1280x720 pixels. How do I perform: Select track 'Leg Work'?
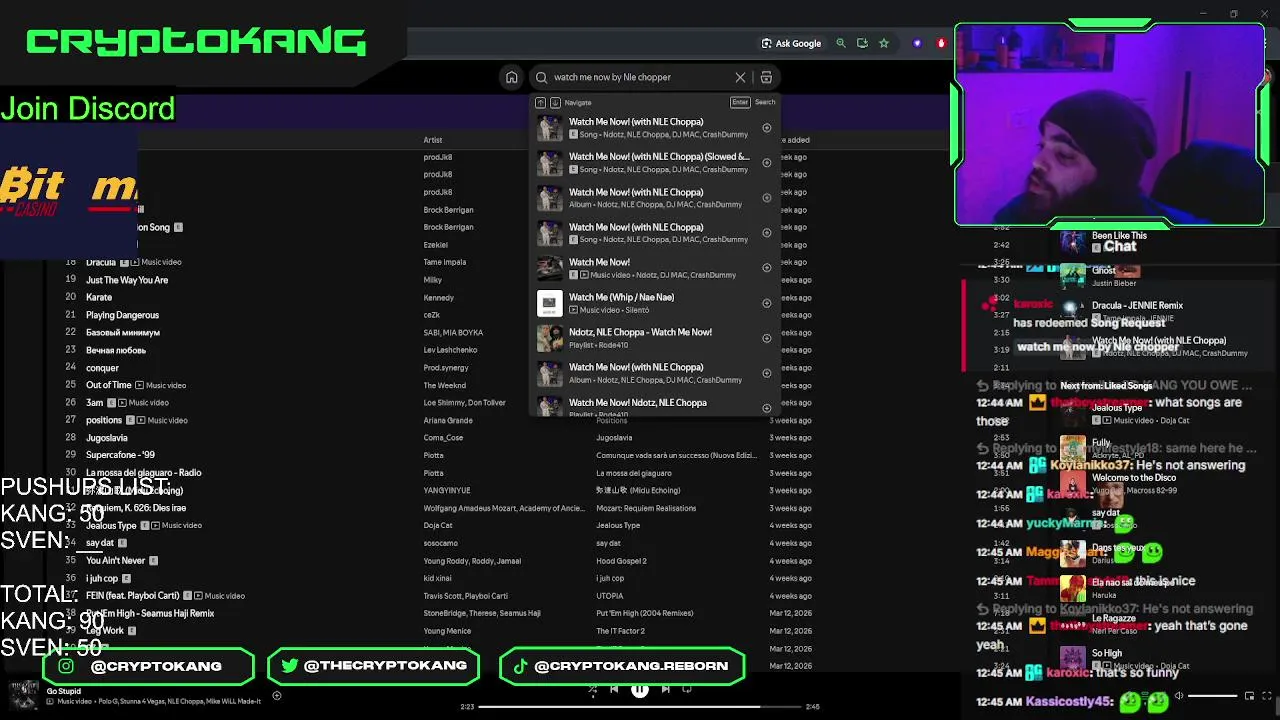(x=105, y=631)
